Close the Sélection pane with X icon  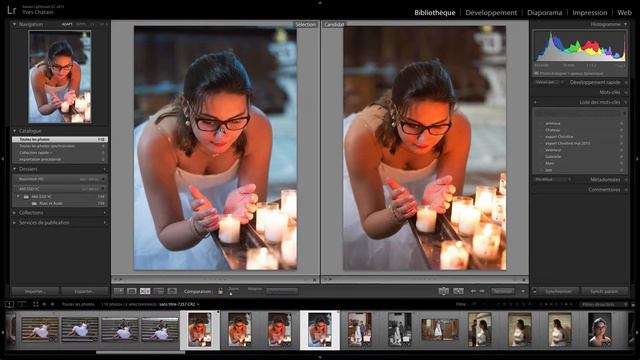[x=314, y=280]
